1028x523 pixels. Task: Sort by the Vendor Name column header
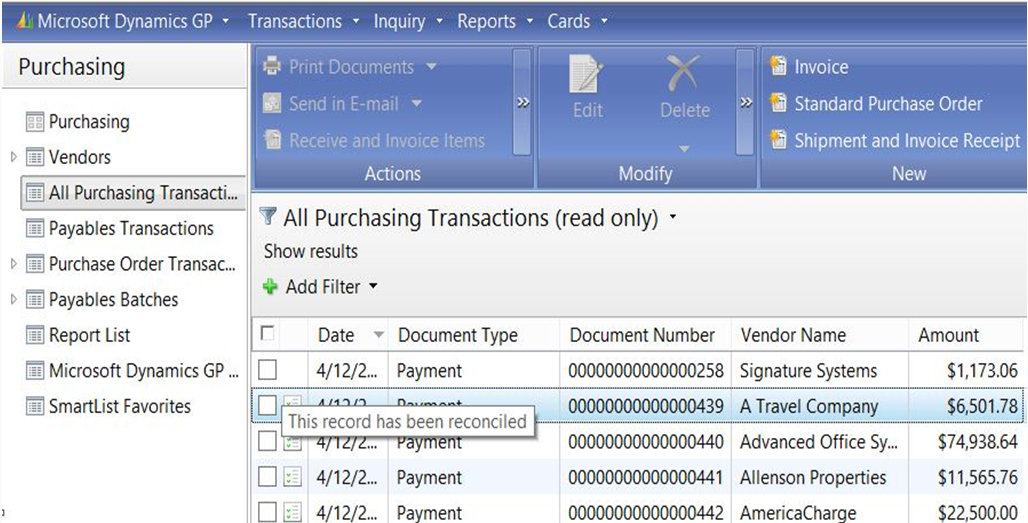pos(793,335)
